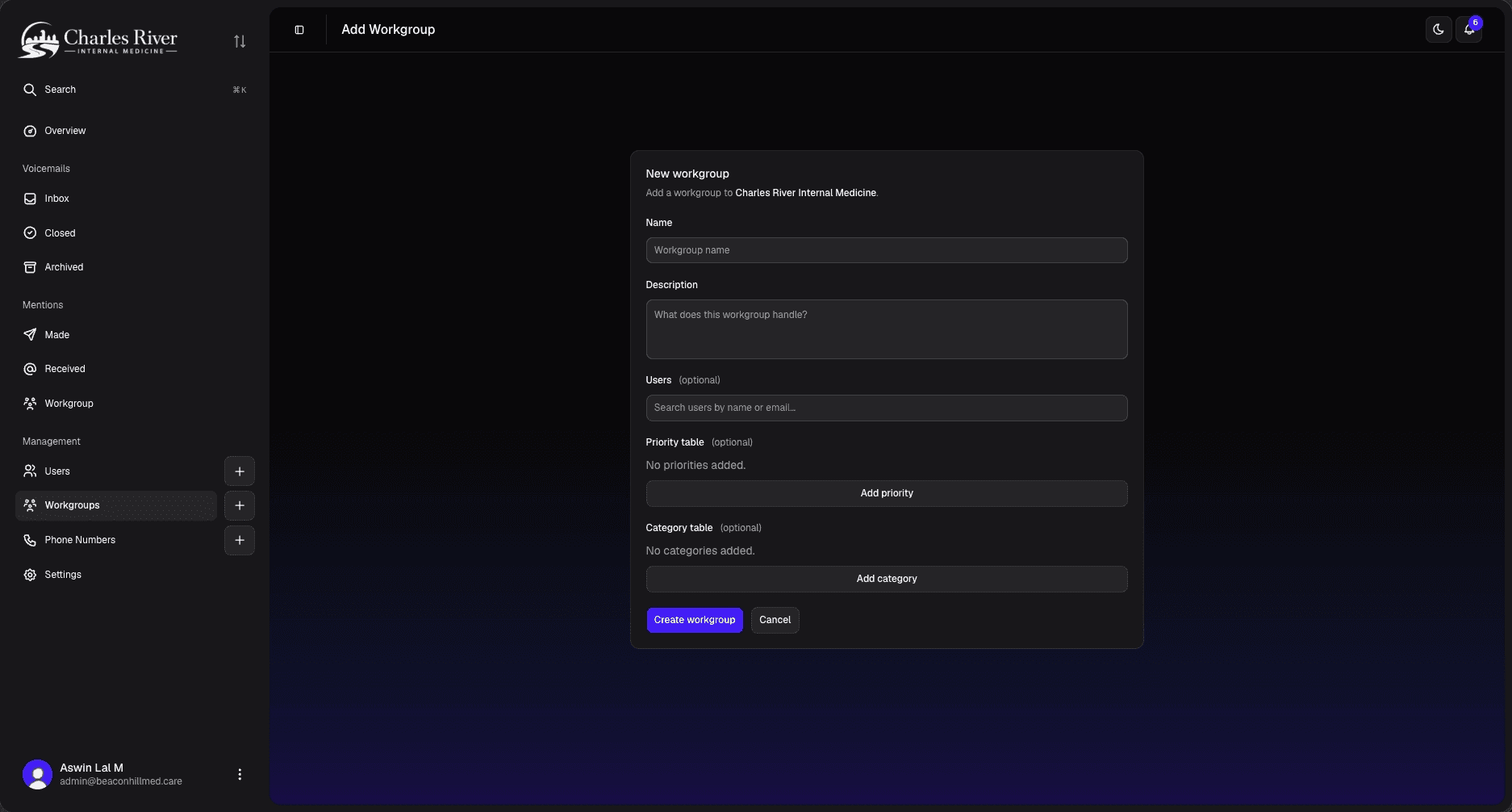Click the Add priority button
Screen dimensions: 1512x812
[887, 493]
